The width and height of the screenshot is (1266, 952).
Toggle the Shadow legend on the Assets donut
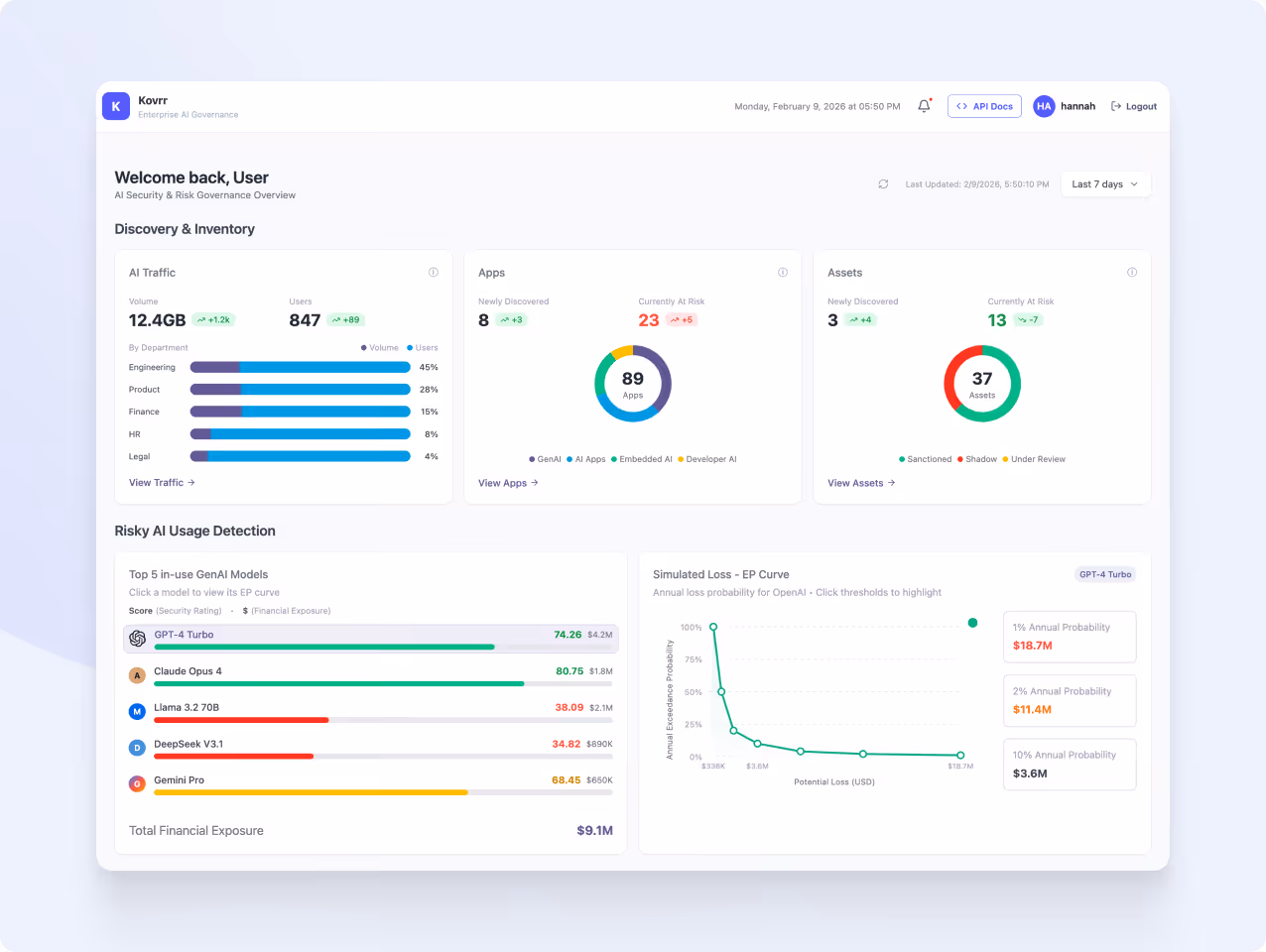pos(974,459)
